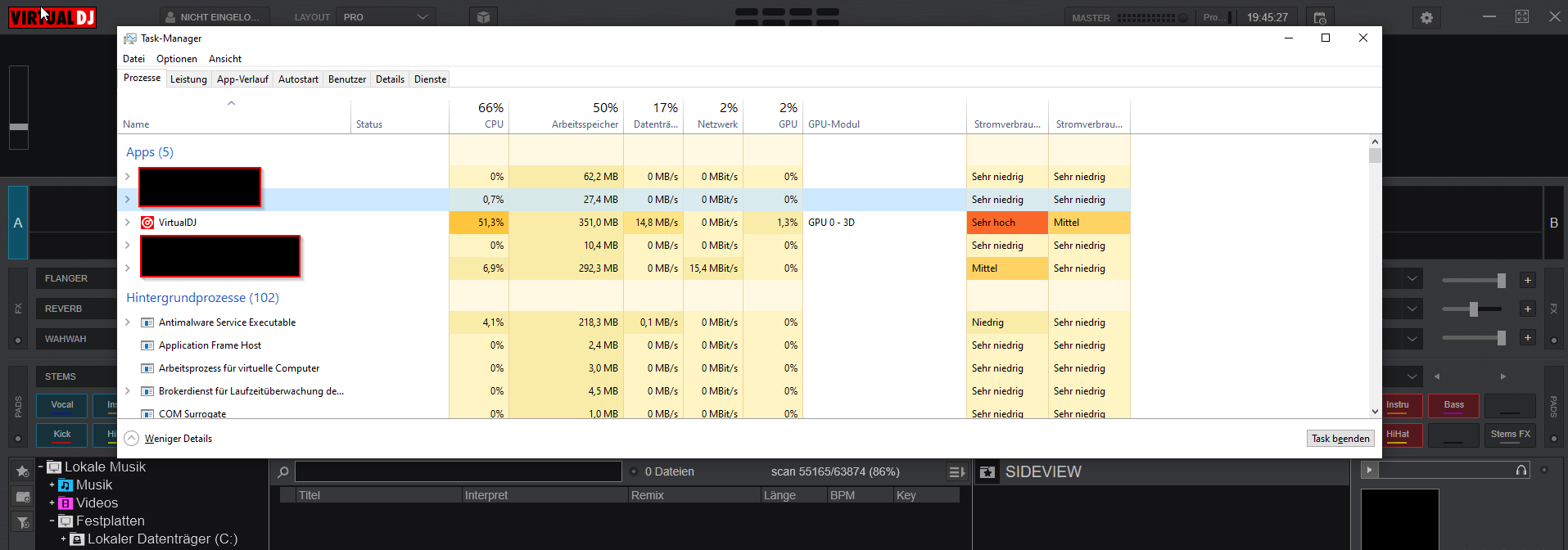The height and width of the screenshot is (550, 1568).
Task: Open favorites star folder icon in browser sidebar
Action: (22, 471)
